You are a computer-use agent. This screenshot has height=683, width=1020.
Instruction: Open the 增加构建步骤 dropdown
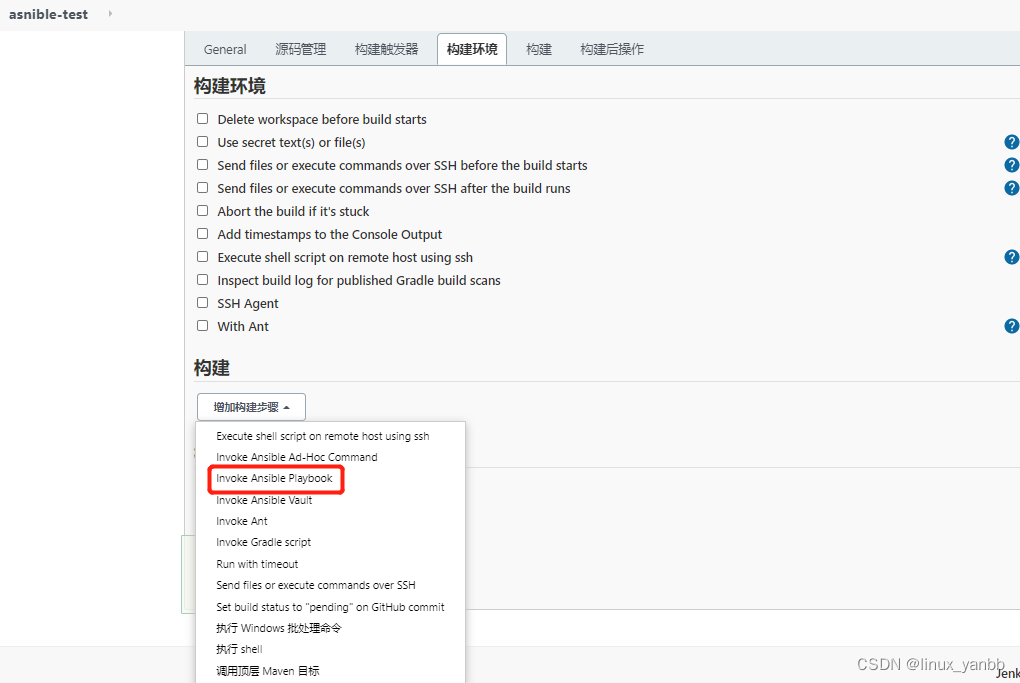[250, 407]
